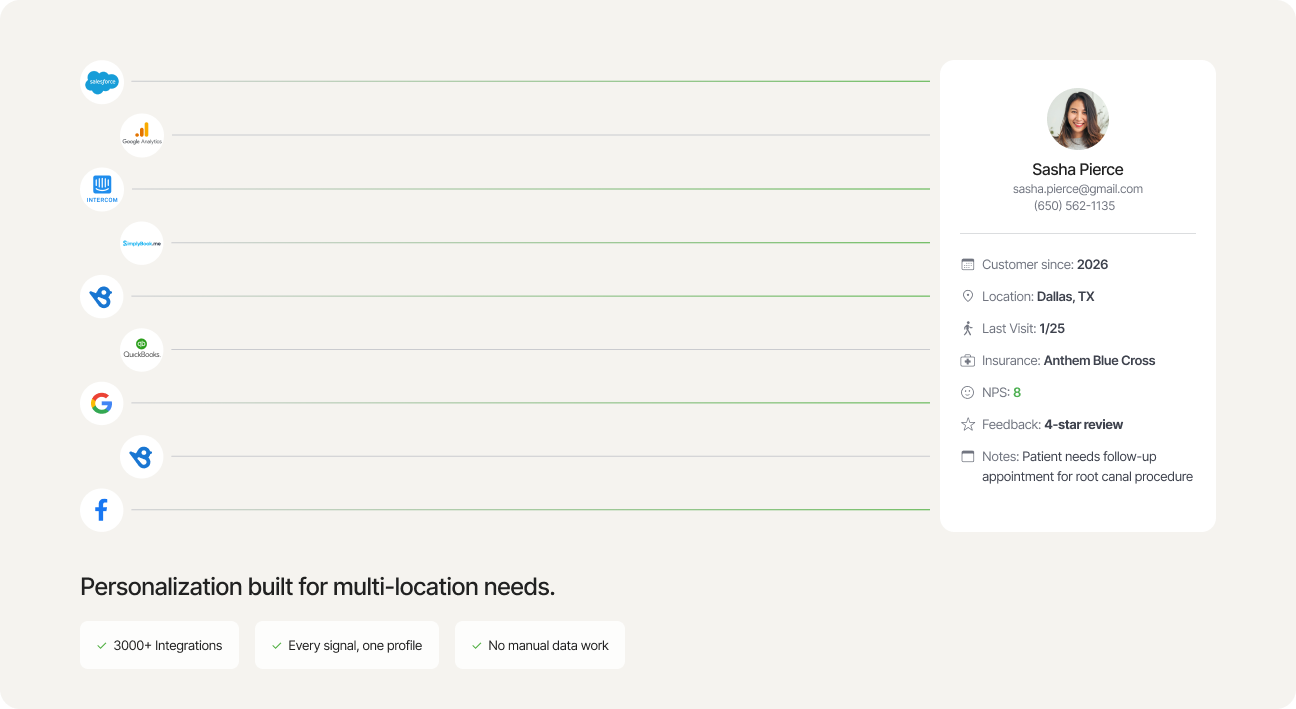Click the notes icon beside Notes

click(x=967, y=456)
